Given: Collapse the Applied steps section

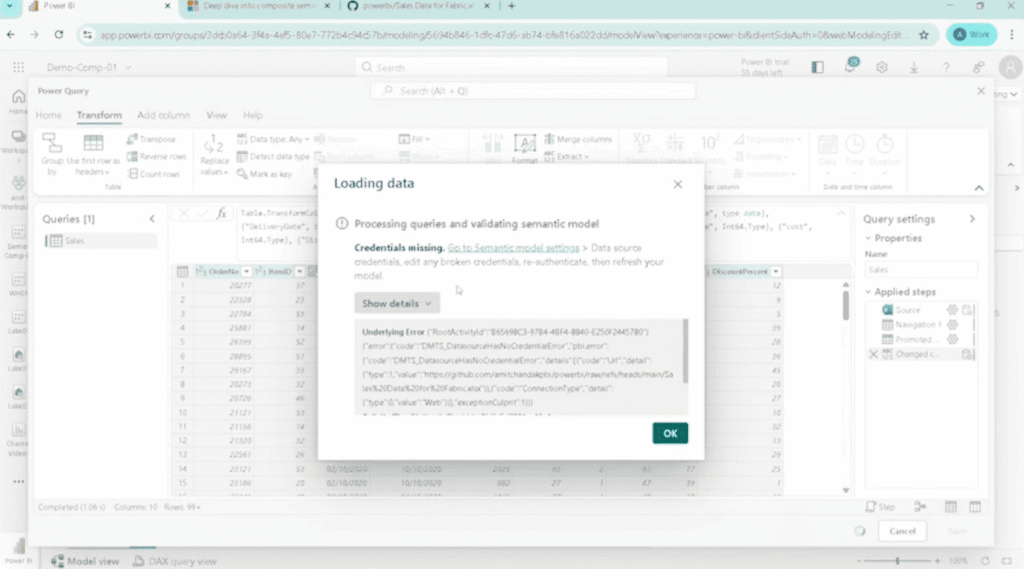Looking at the screenshot, I should click(868, 292).
